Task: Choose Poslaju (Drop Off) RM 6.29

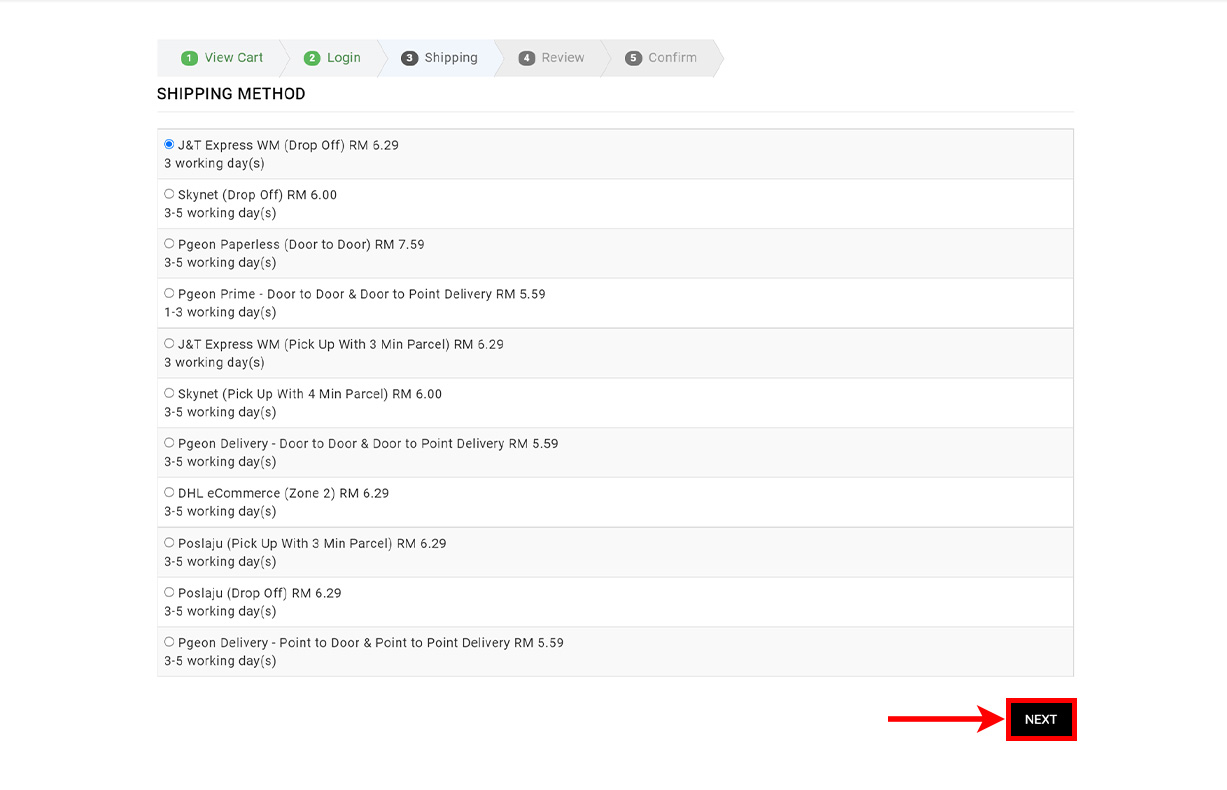Action: pos(169,593)
